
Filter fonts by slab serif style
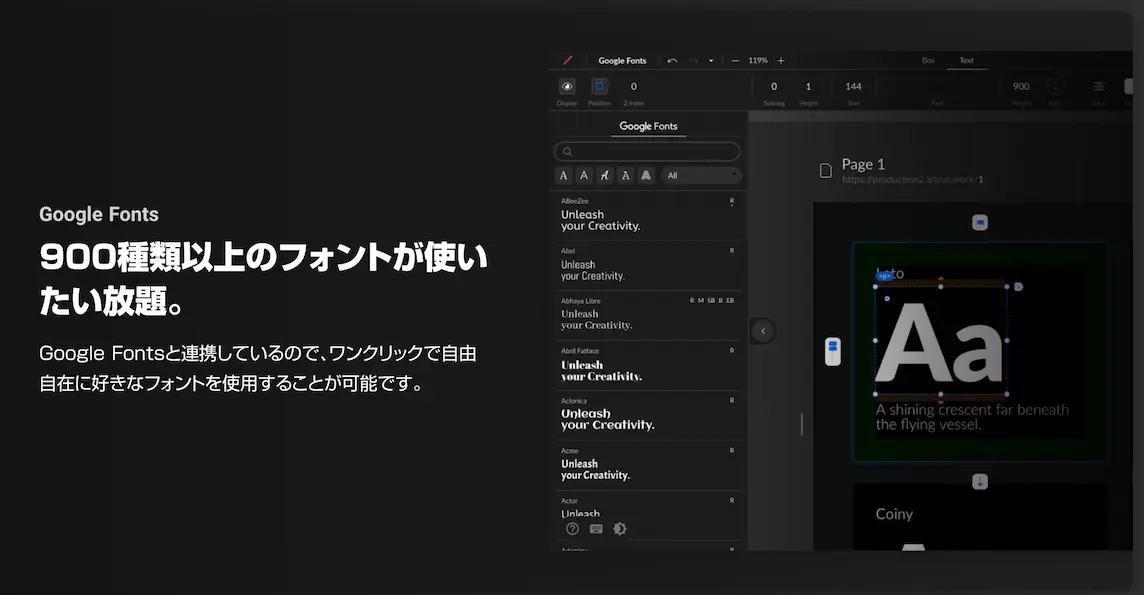pos(625,176)
